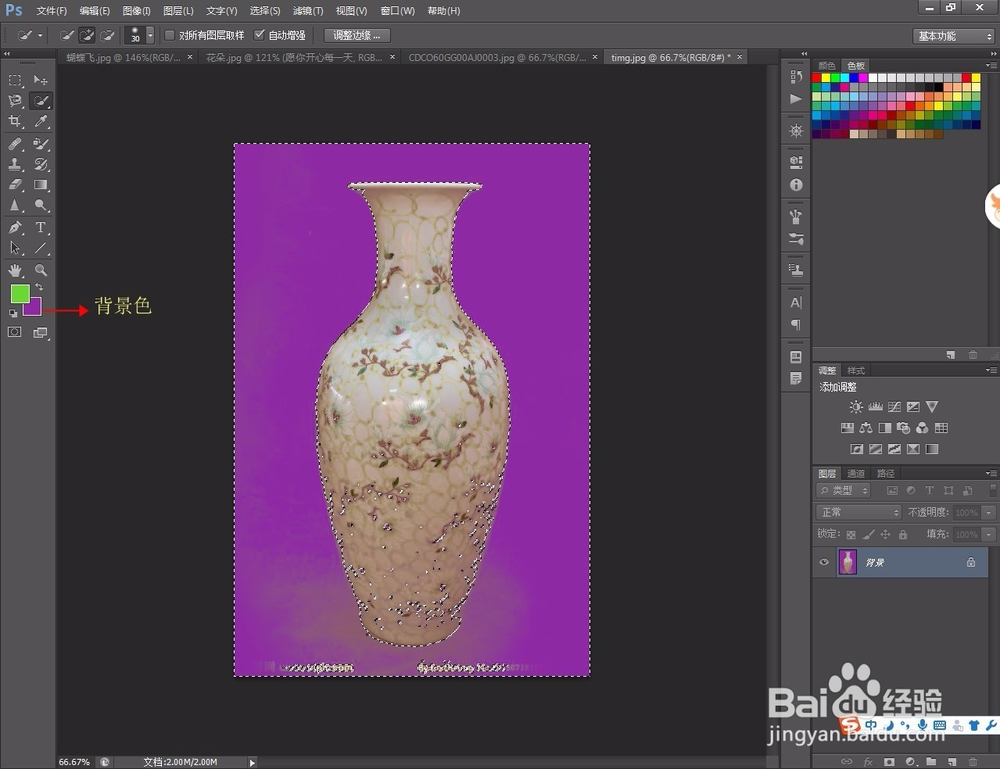
Task: Select the Path Selection tool
Action: pyautogui.click(x=15, y=248)
